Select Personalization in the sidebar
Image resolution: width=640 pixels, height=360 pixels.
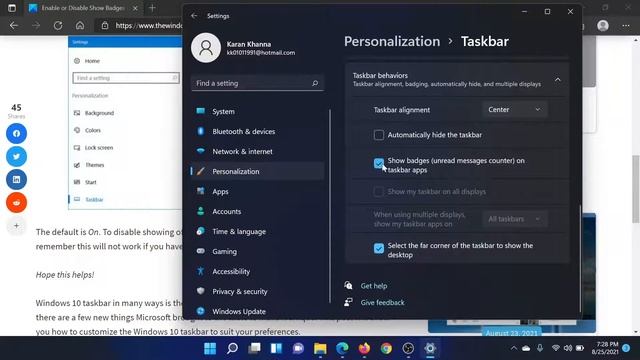(x=258, y=171)
